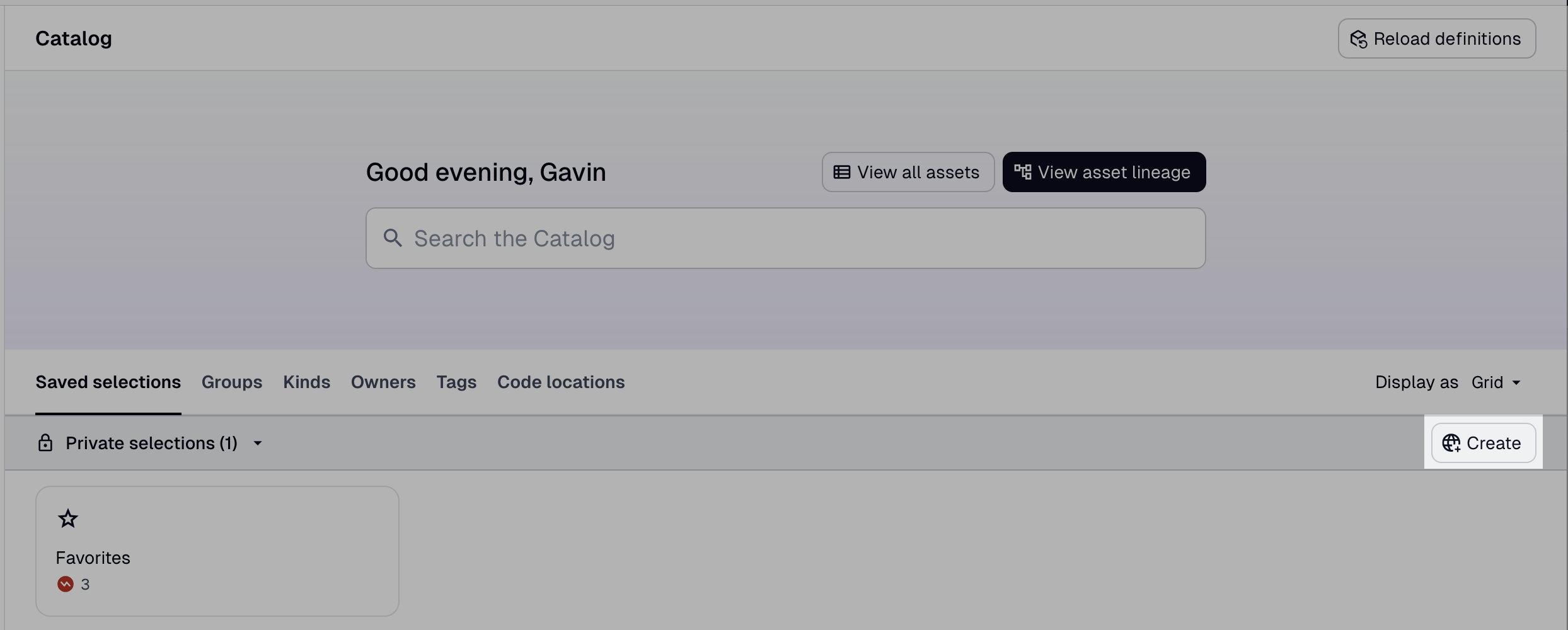The image size is (1568, 630).
Task: Show the Code locations tab
Action: coord(561,382)
